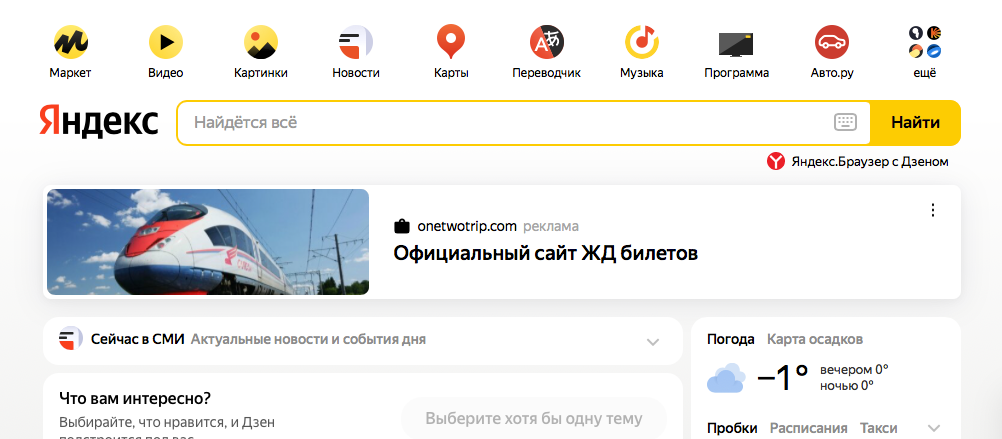The image size is (1002, 439).
Task: Click the Что вам интересно? heading
Action: [135, 399]
